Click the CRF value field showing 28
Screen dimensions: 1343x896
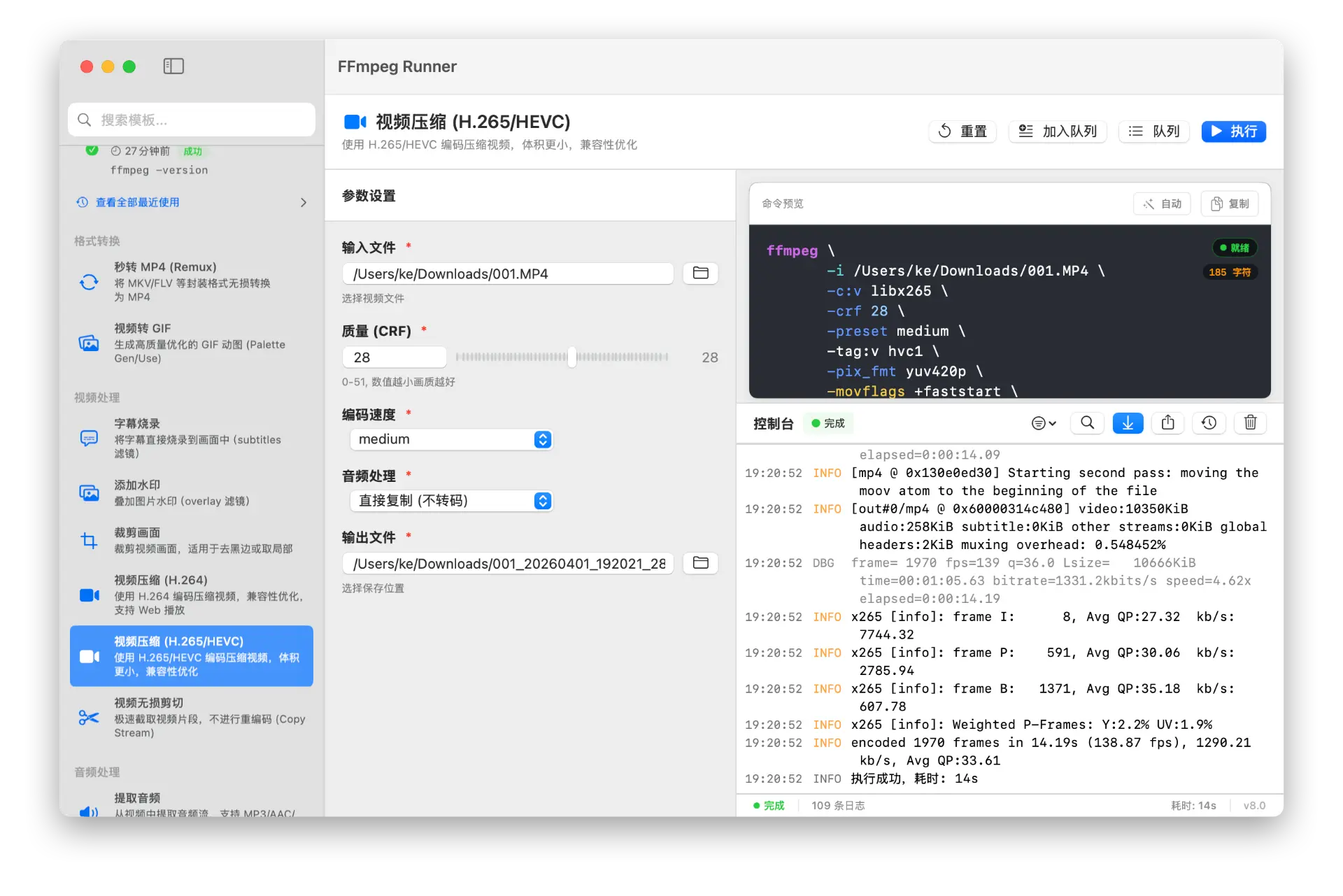pos(395,357)
